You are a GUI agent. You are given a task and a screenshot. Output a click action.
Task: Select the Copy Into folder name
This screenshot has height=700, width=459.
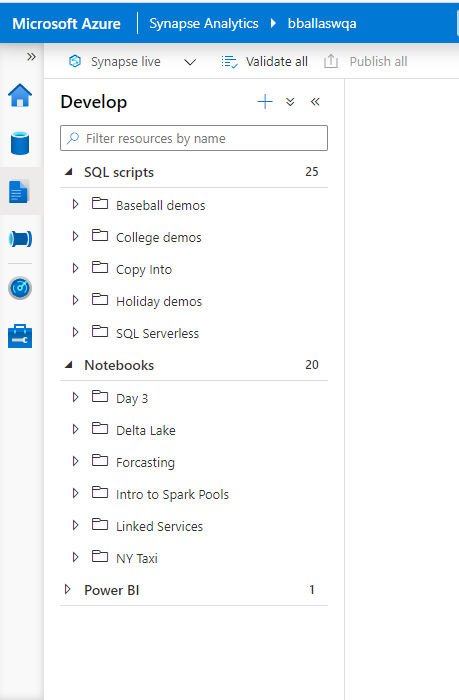(144, 270)
